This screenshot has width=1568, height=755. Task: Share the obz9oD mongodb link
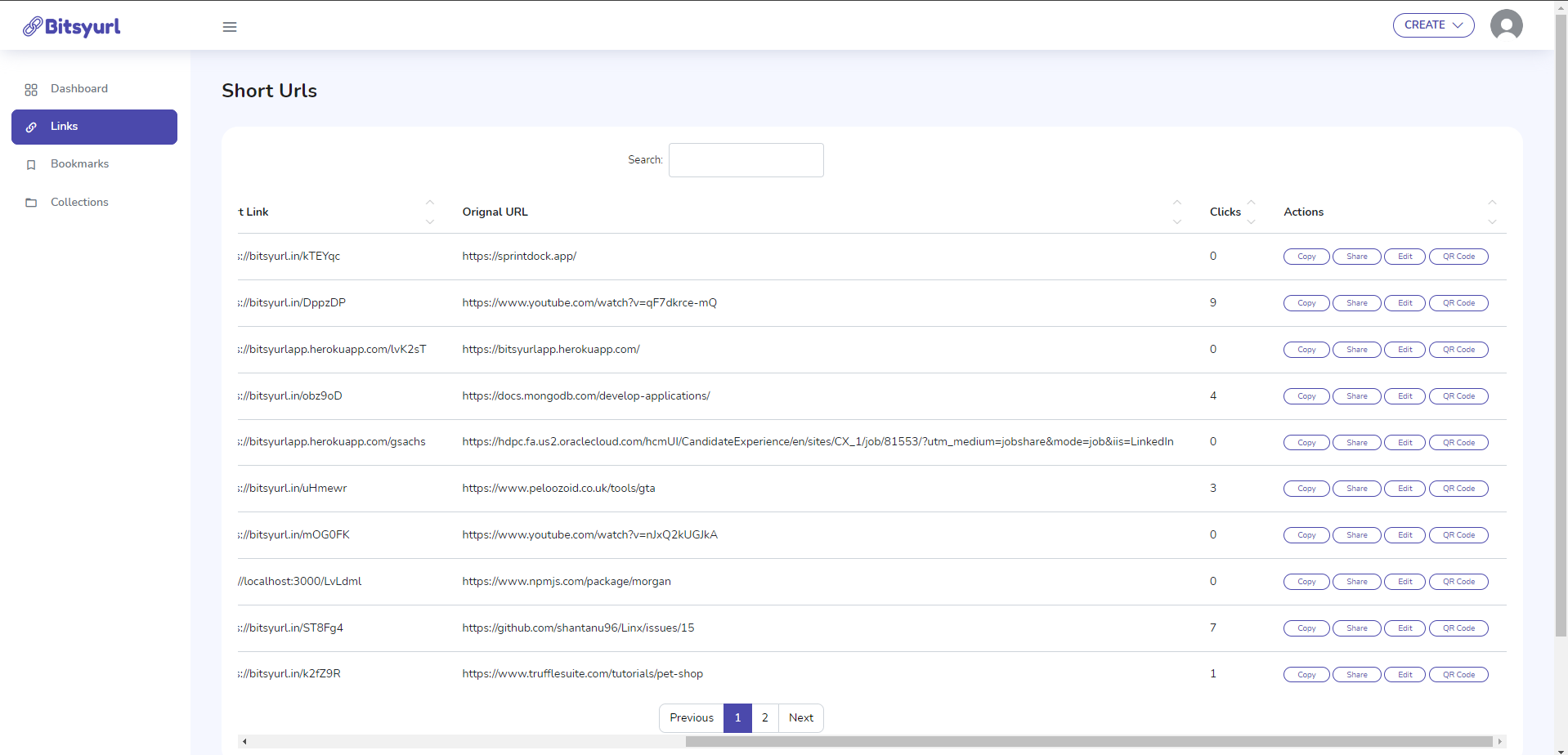coord(1356,396)
